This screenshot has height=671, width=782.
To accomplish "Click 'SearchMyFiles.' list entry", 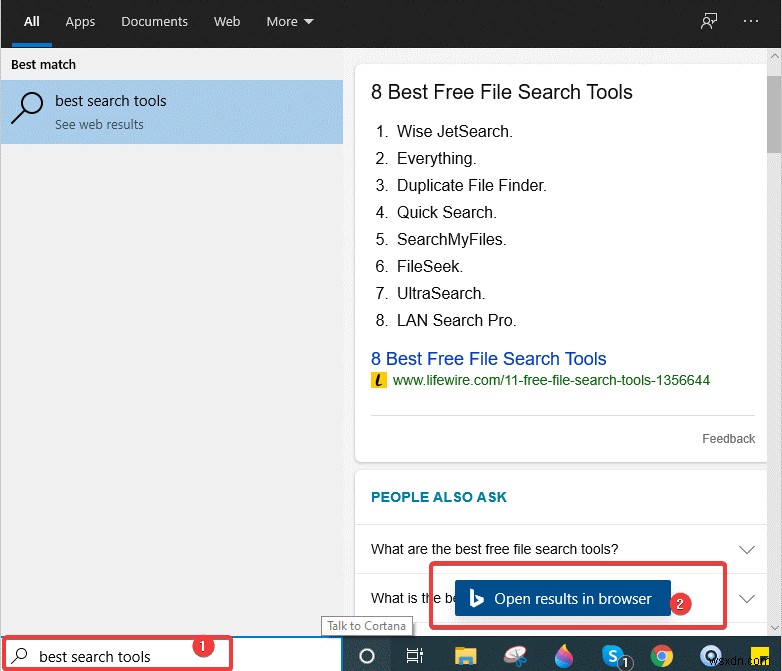I will [451, 239].
